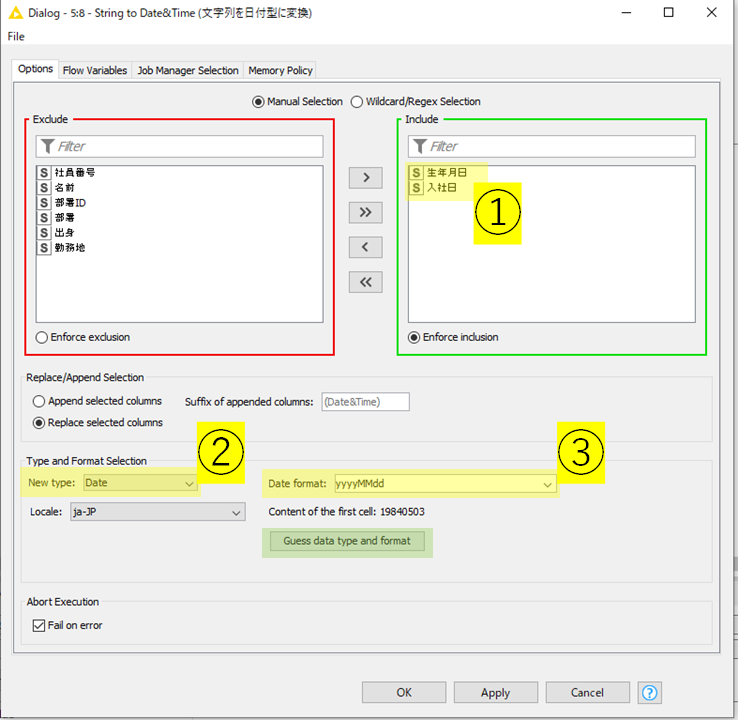This screenshot has height=720, width=738.
Task: Open the File menu
Action: tap(16, 37)
